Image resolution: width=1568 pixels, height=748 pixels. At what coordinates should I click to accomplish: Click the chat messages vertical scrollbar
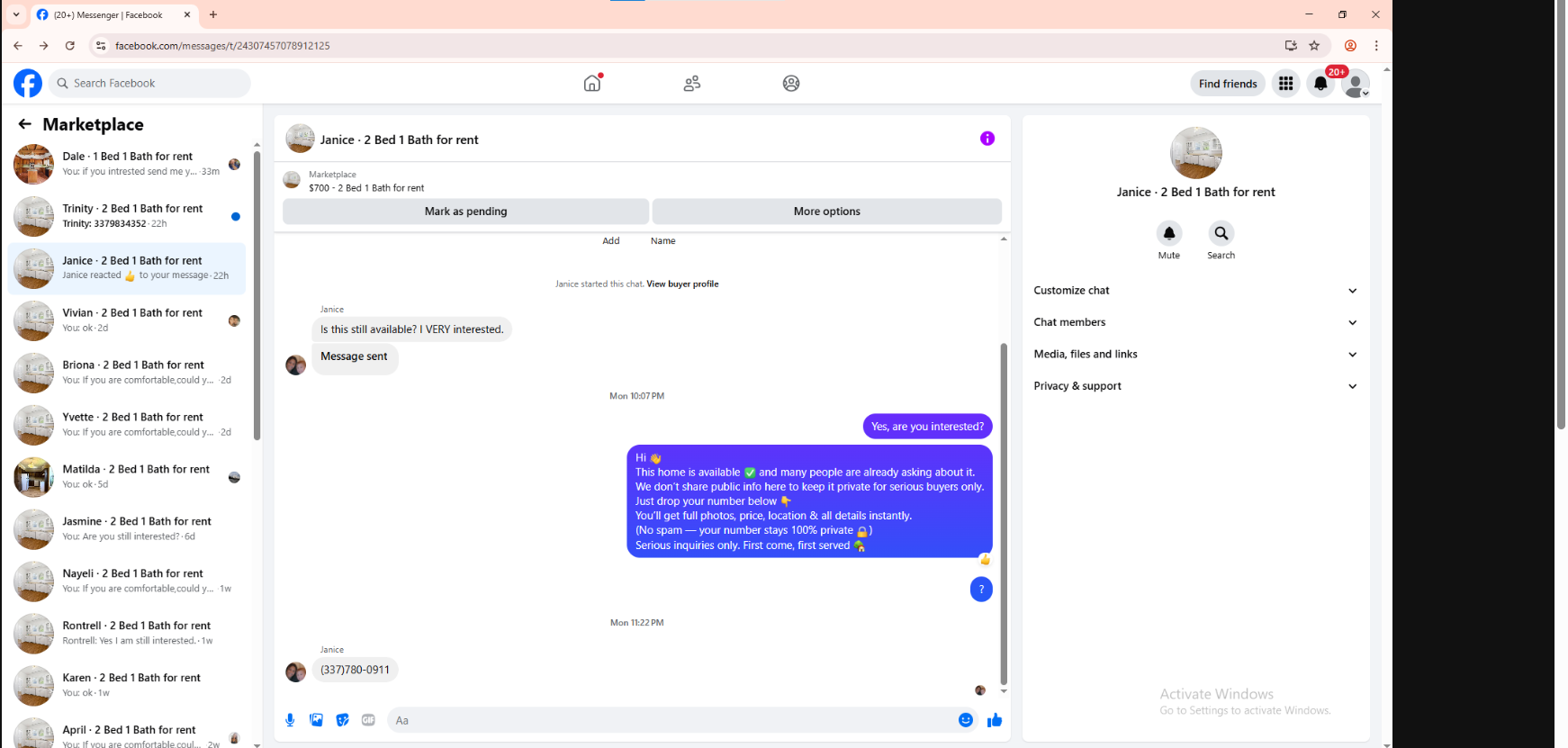tap(1004, 514)
